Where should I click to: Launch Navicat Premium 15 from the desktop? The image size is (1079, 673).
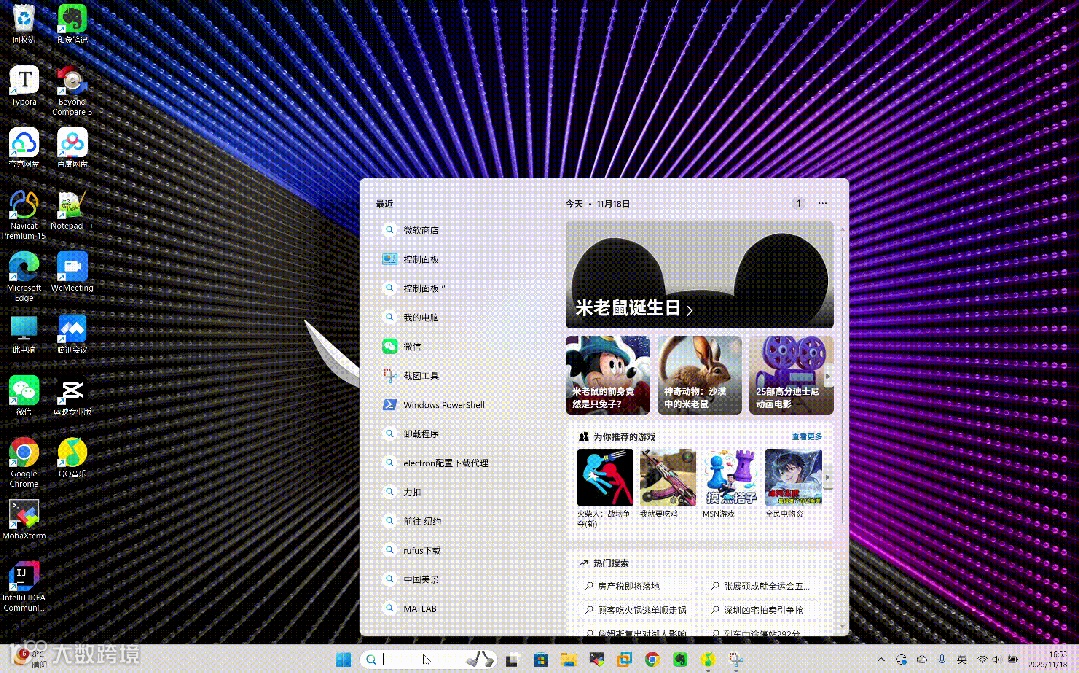click(24, 215)
